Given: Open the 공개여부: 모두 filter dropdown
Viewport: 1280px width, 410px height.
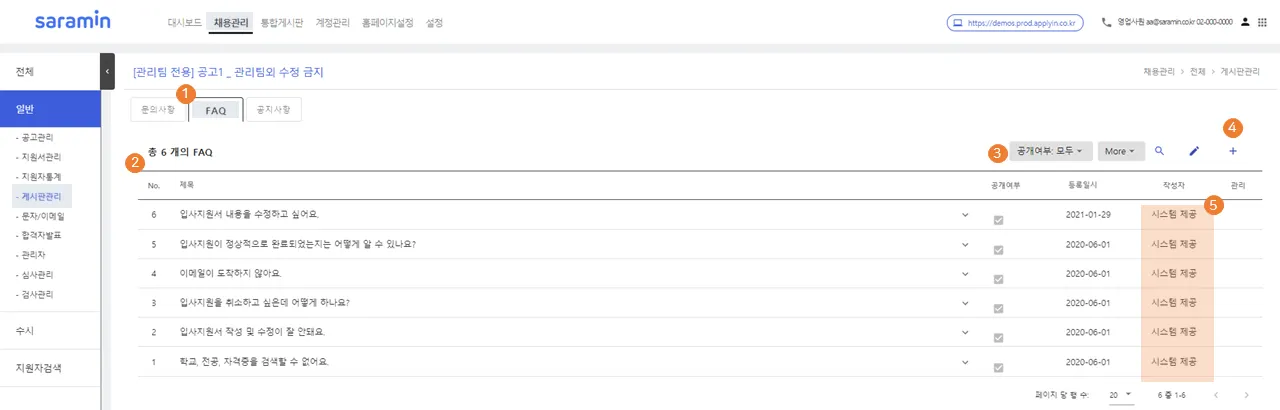Looking at the screenshot, I should [x=1049, y=151].
